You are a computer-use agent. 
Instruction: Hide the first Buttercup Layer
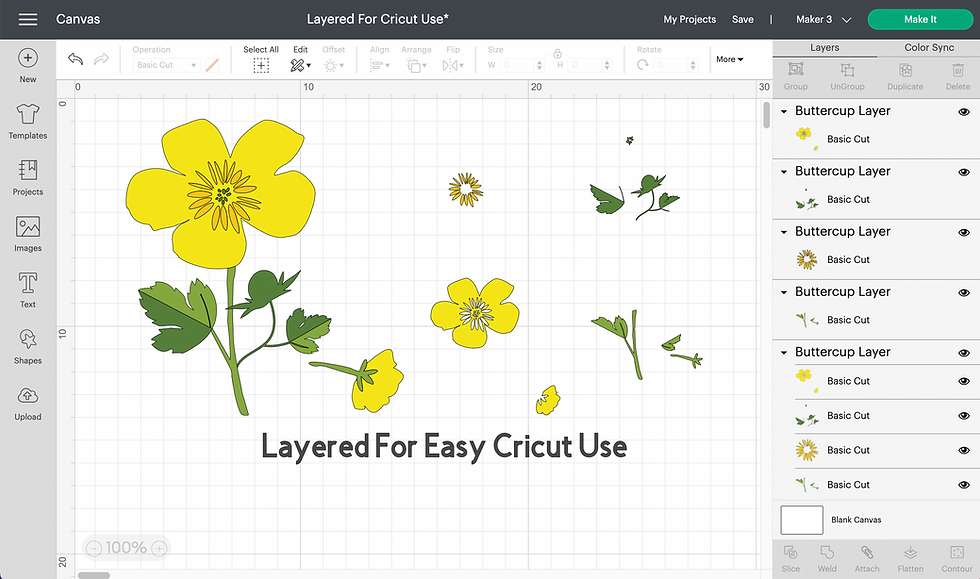(964, 112)
